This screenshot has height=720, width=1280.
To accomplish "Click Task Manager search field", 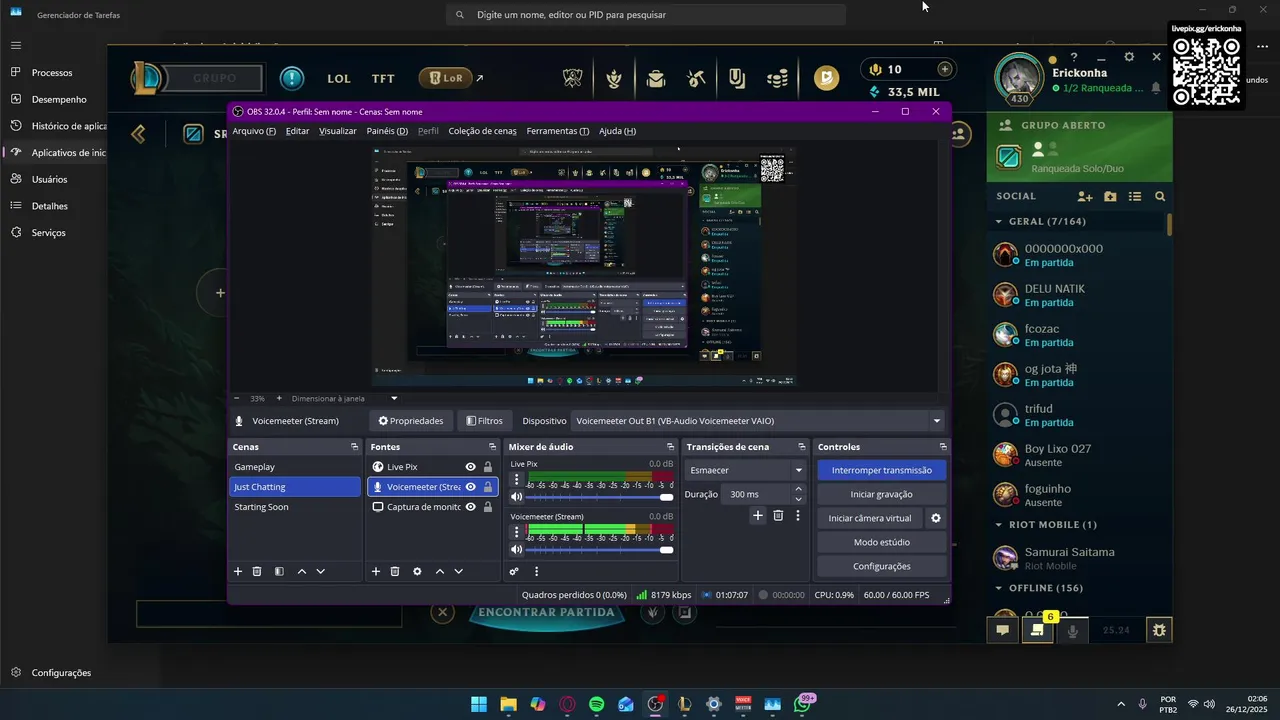I will pyautogui.click(x=646, y=15).
